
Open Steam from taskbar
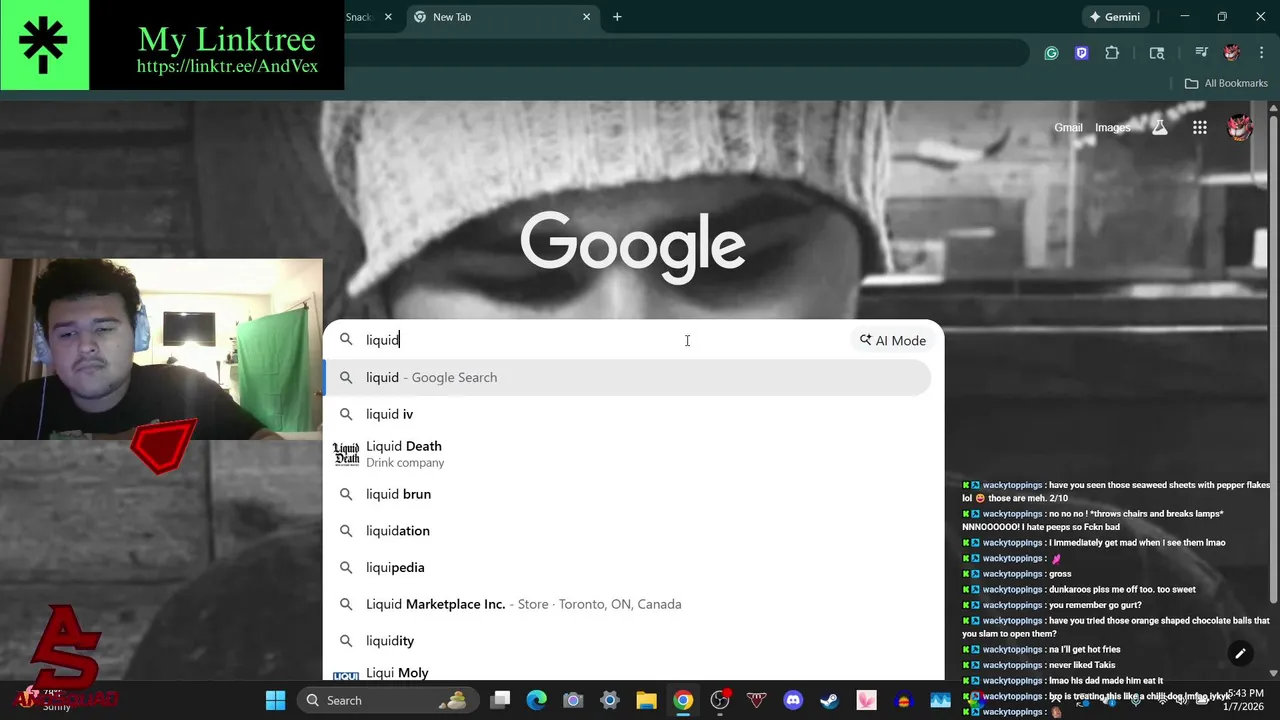[x=829, y=700]
